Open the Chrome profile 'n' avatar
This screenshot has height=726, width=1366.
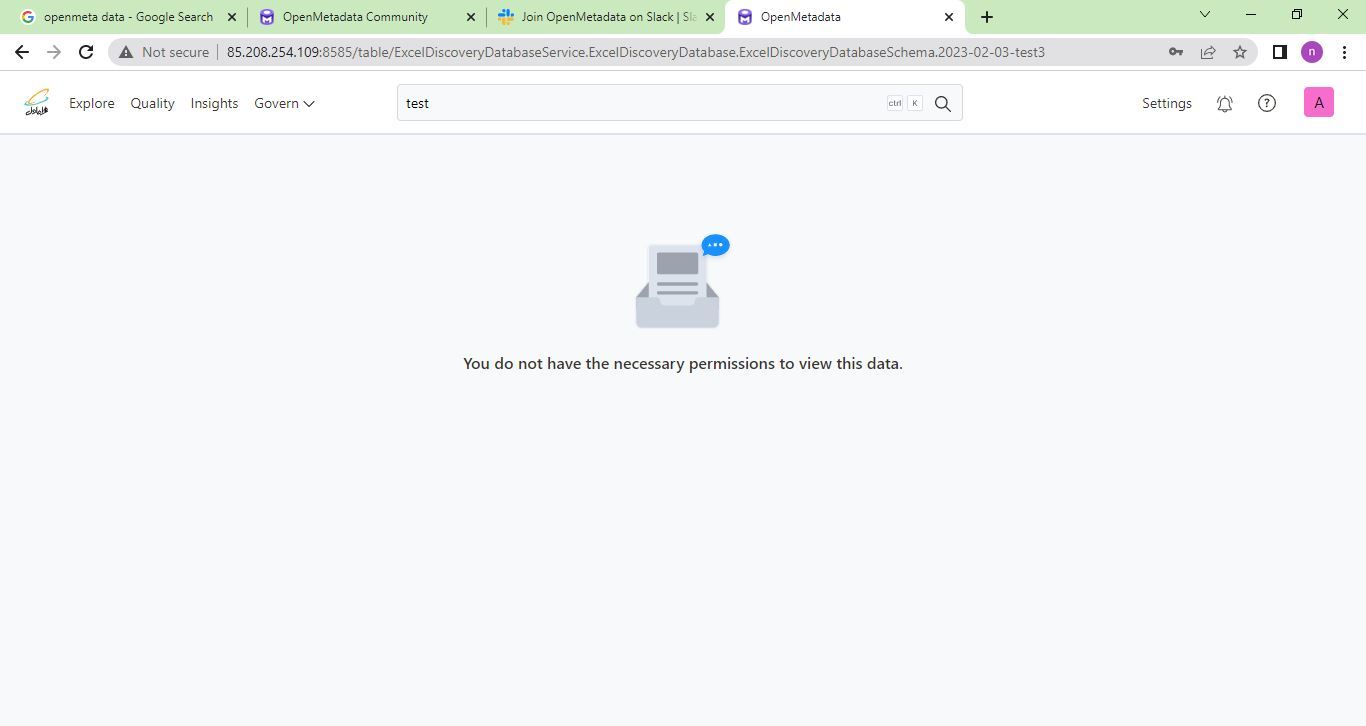(1312, 52)
